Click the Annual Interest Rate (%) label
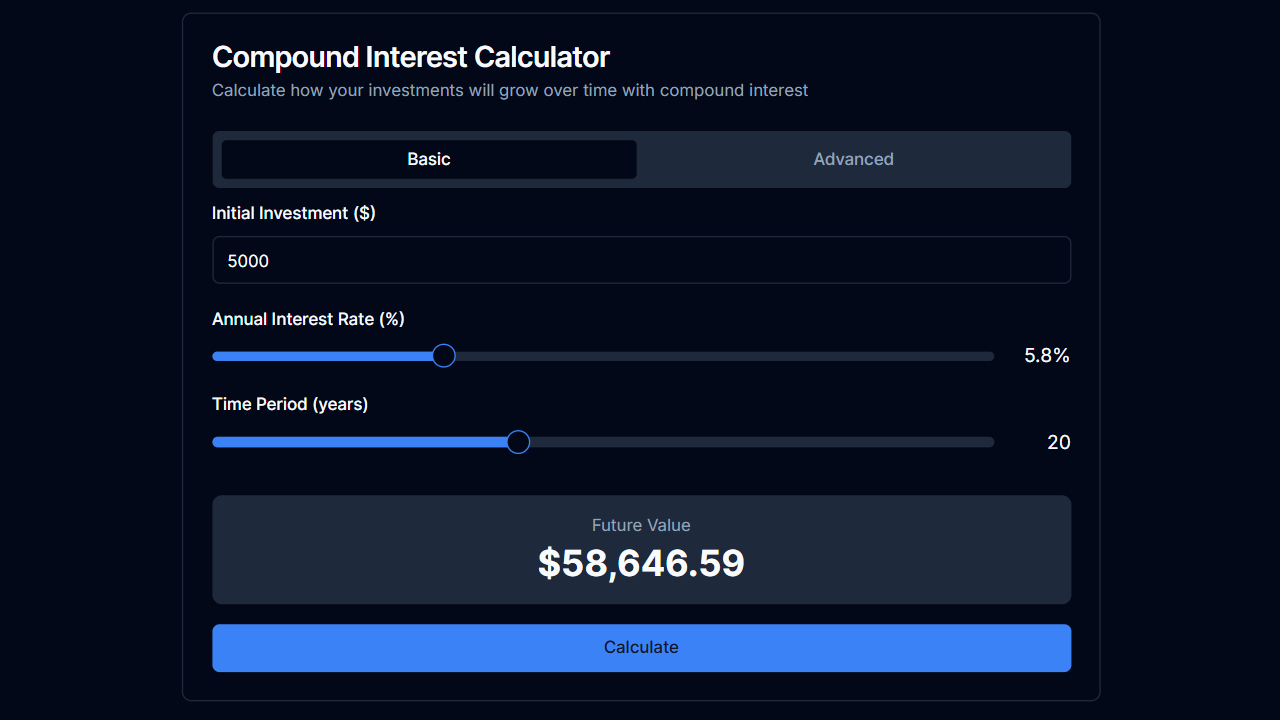 [x=307, y=318]
